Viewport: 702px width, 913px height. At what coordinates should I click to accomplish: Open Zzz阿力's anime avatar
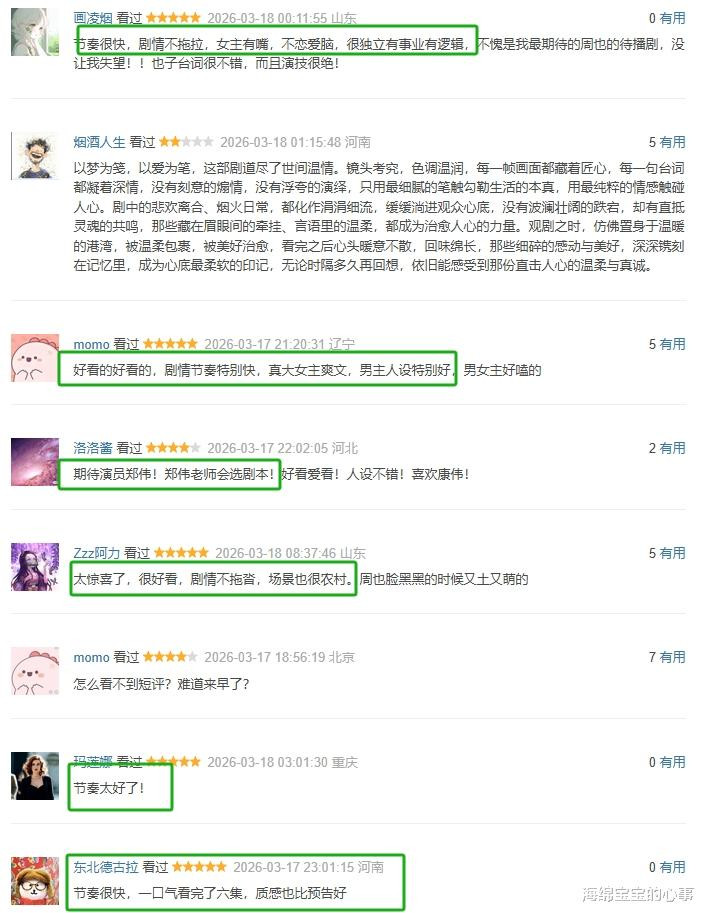(x=35, y=567)
